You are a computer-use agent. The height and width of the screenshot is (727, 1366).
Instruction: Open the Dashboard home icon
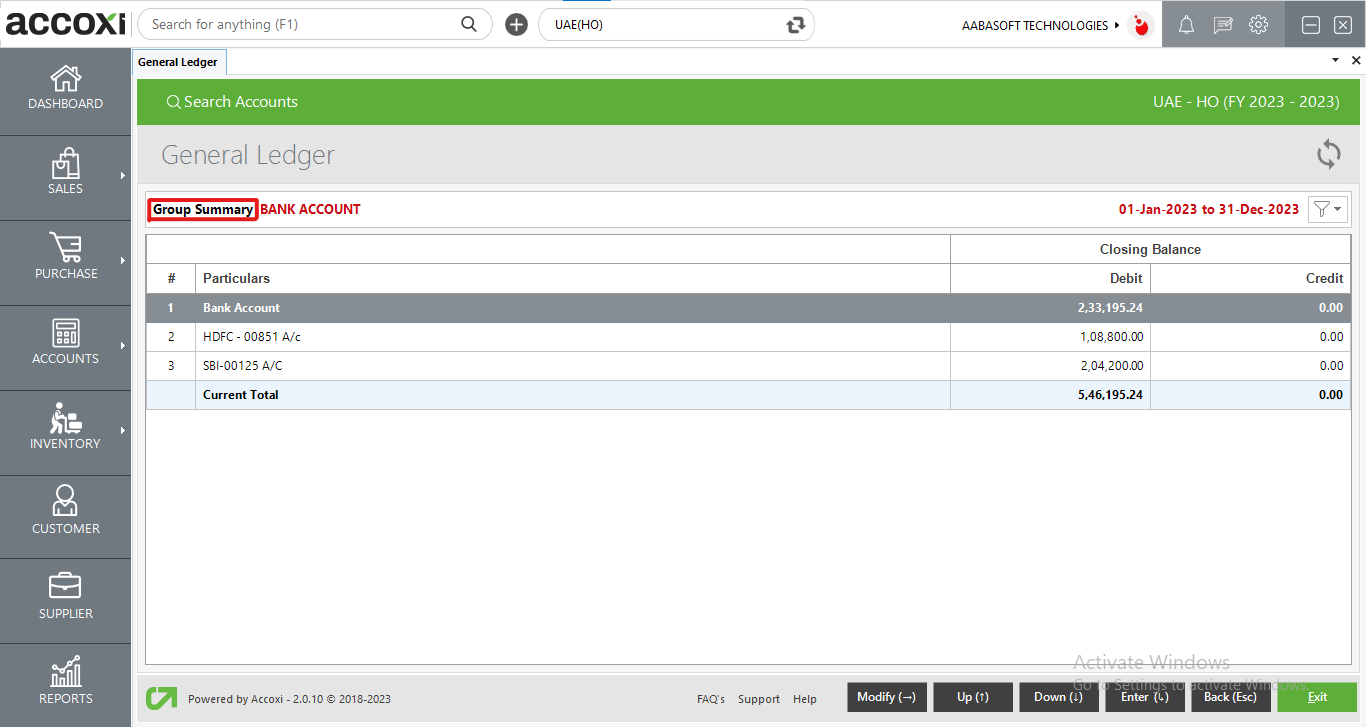tap(65, 89)
